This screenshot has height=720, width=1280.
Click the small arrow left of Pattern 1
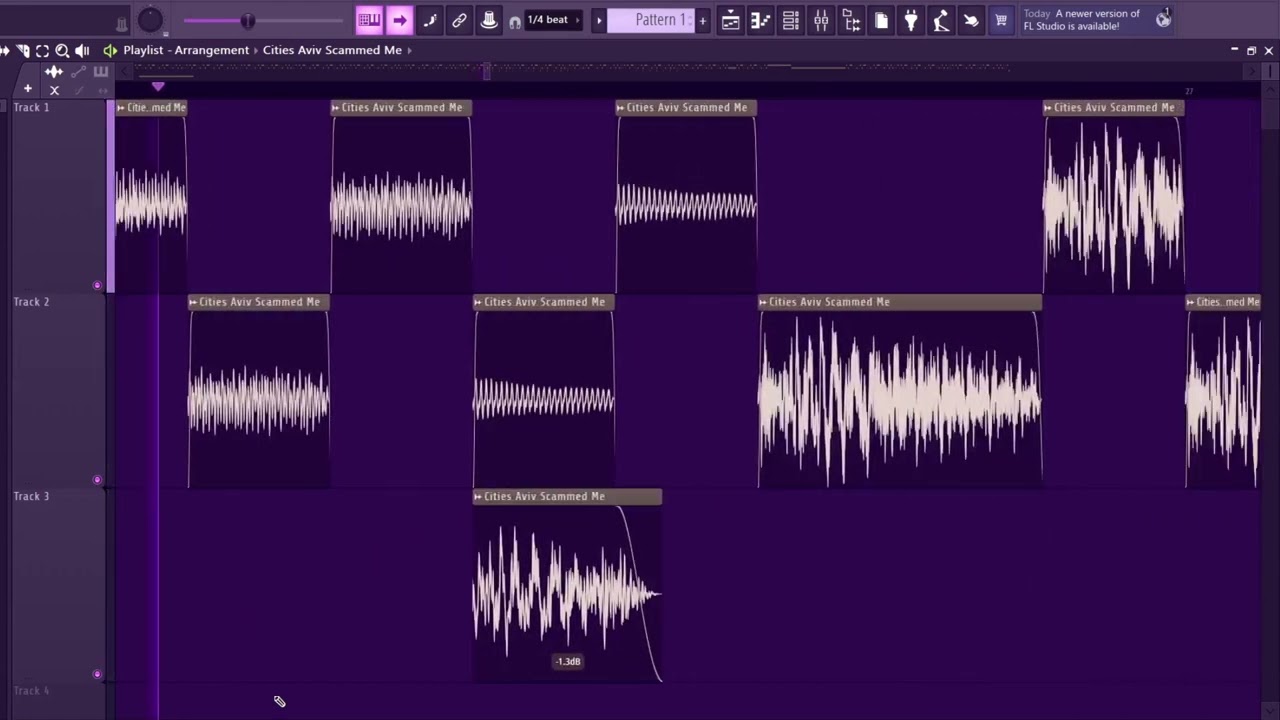coord(599,21)
